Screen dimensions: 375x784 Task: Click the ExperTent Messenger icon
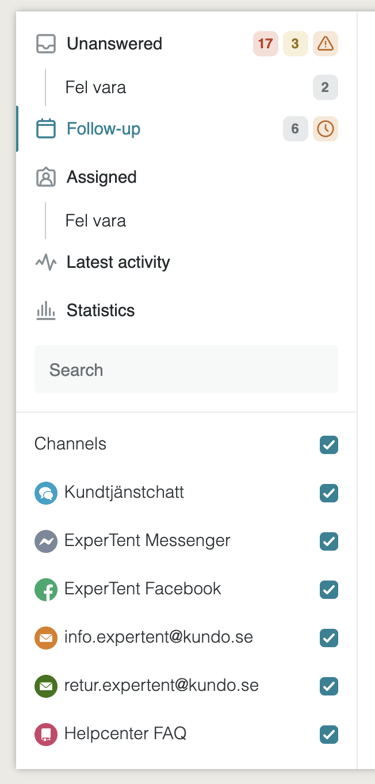[46, 541]
